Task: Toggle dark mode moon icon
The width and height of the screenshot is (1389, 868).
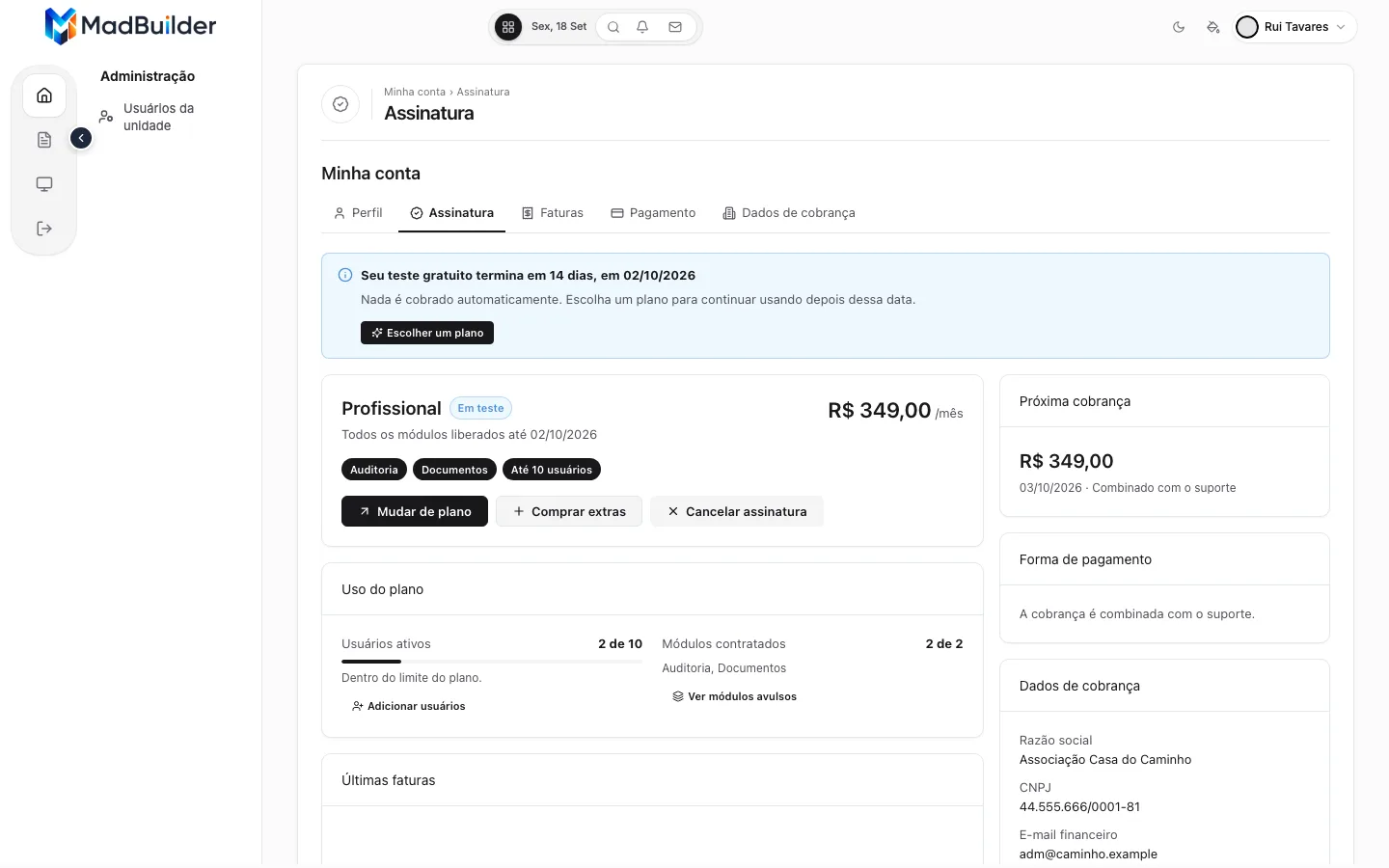Action: pyautogui.click(x=1179, y=27)
